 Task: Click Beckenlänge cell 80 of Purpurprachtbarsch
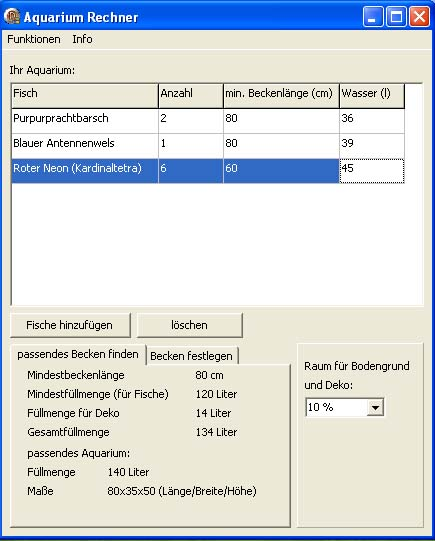pyautogui.click(x=281, y=121)
